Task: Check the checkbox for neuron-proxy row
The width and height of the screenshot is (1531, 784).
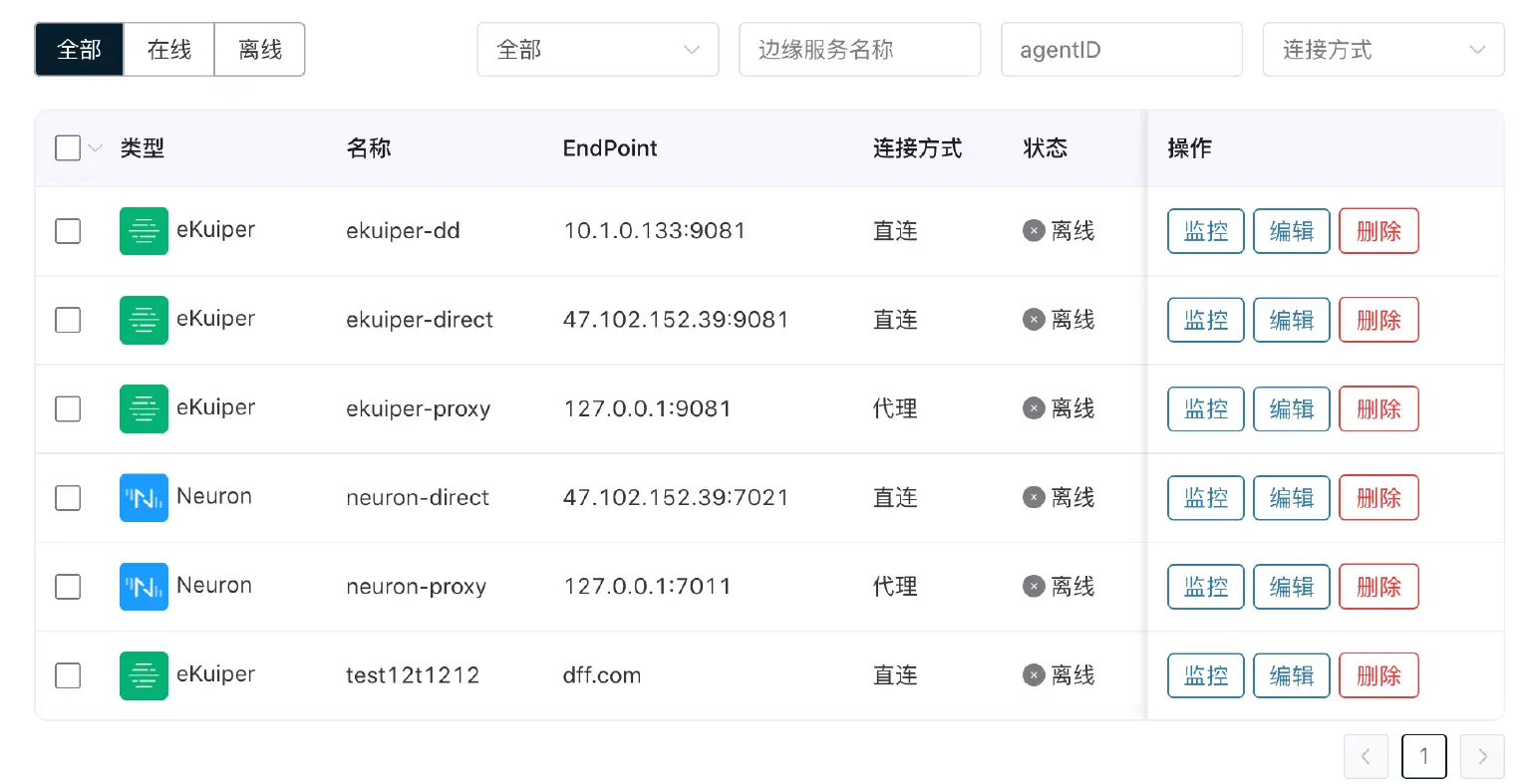Action: (x=68, y=586)
